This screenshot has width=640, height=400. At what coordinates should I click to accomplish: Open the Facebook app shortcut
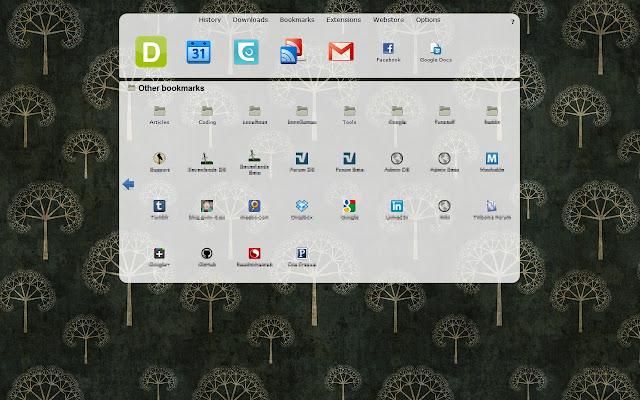coord(388,53)
